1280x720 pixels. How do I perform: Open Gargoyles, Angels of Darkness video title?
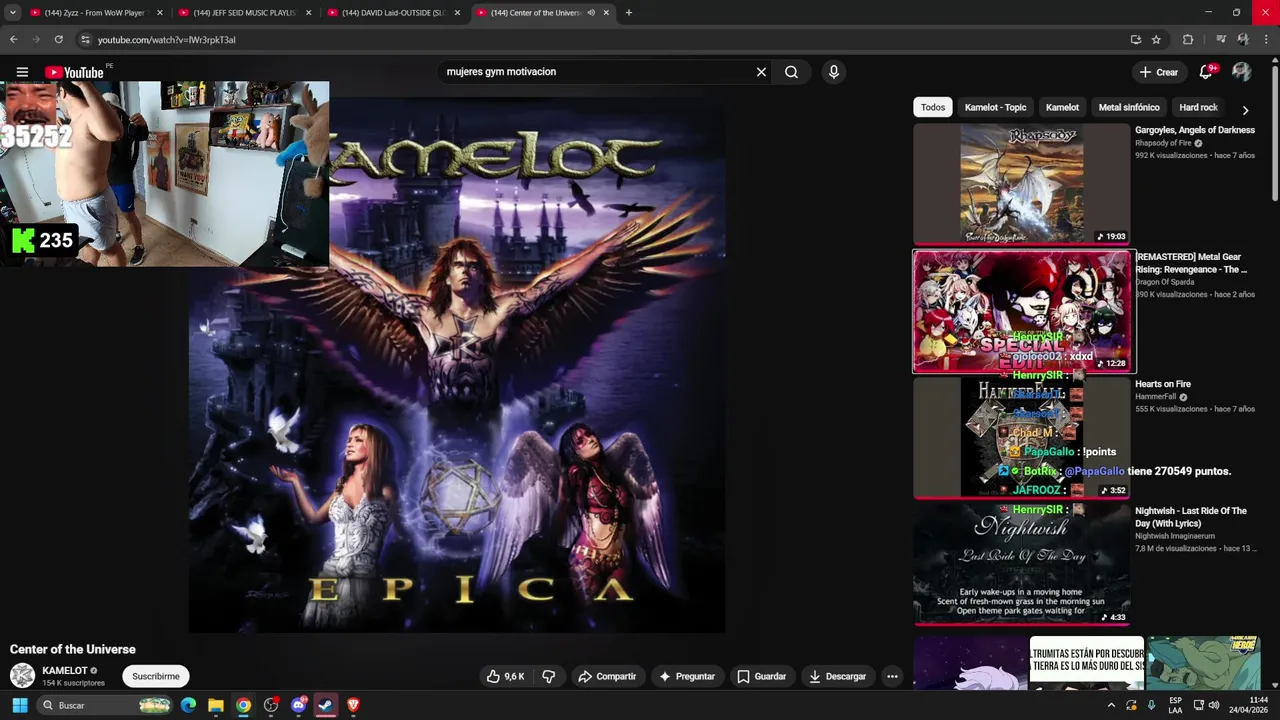1195,130
